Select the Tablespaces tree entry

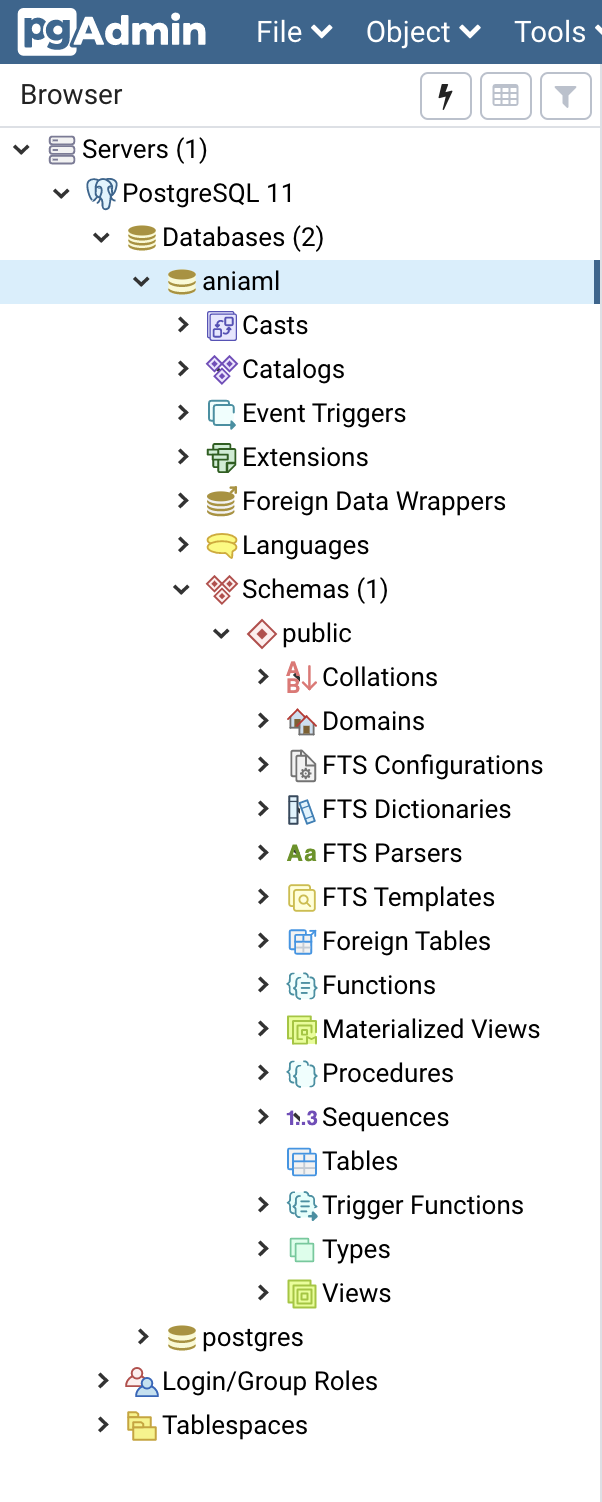click(x=235, y=1425)
